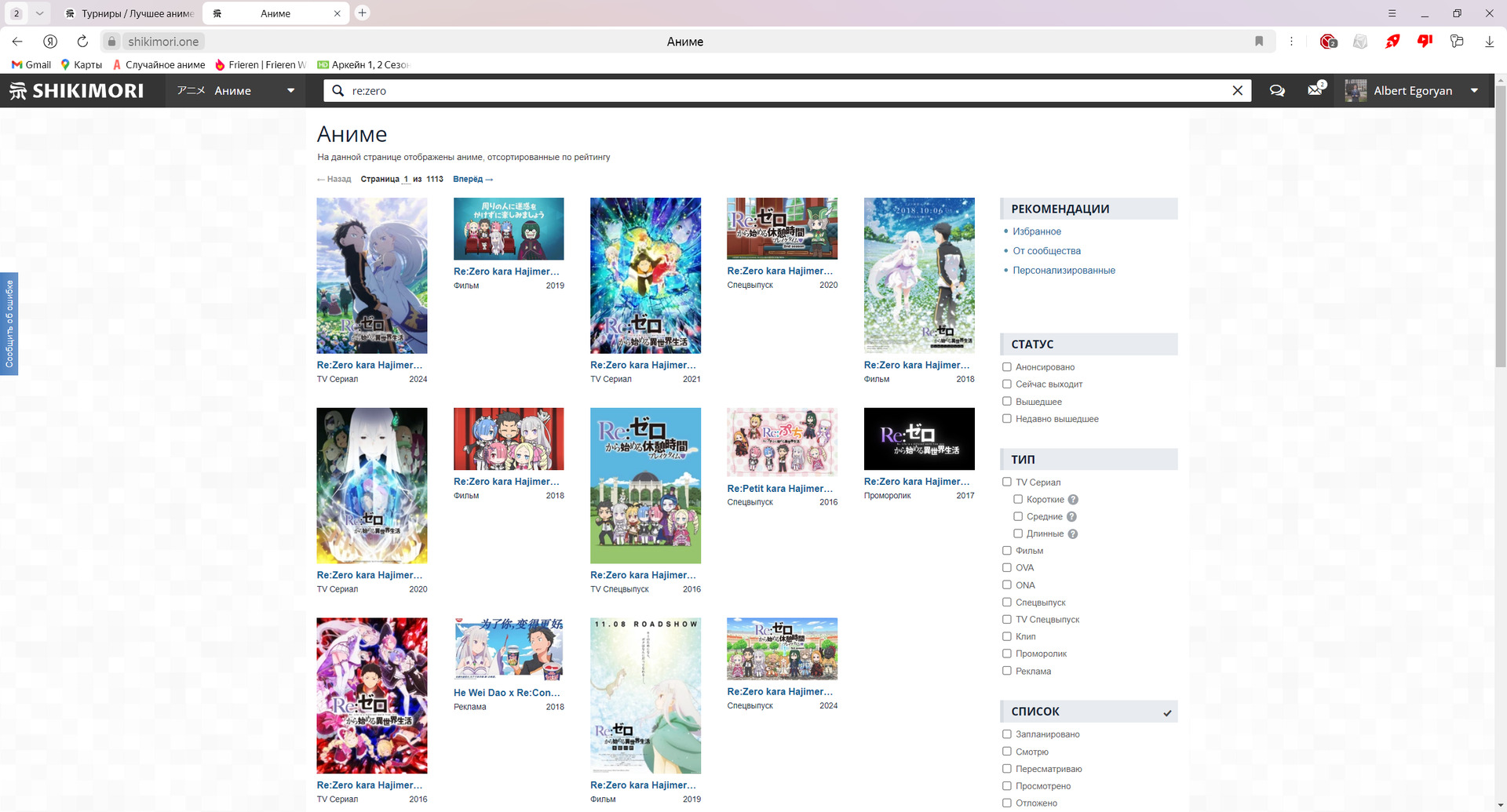The image size is (1507, 812).
Task: Enable the Анонсировано status checkbox
Action: [1007, 367]
